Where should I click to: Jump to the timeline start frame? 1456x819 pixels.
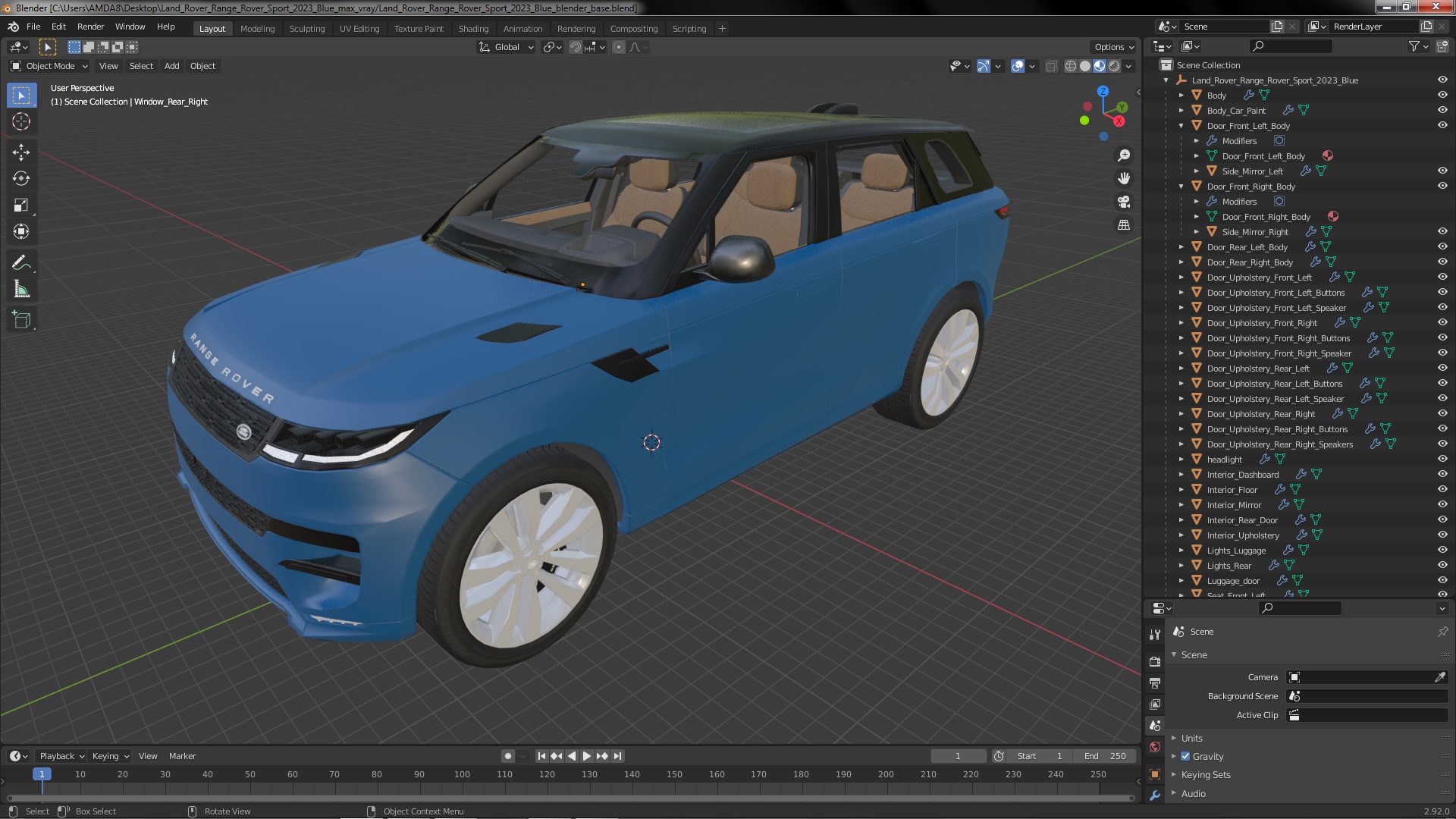coord(541,756)
